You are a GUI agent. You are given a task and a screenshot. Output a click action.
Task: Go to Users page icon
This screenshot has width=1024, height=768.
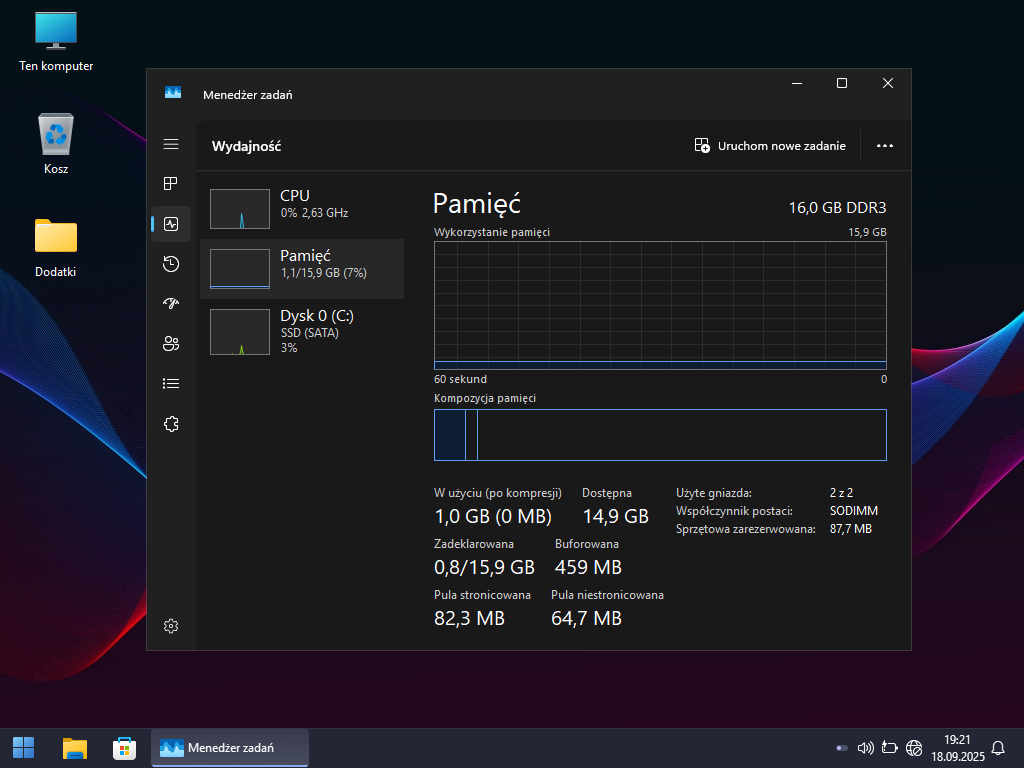click(171, 344)
